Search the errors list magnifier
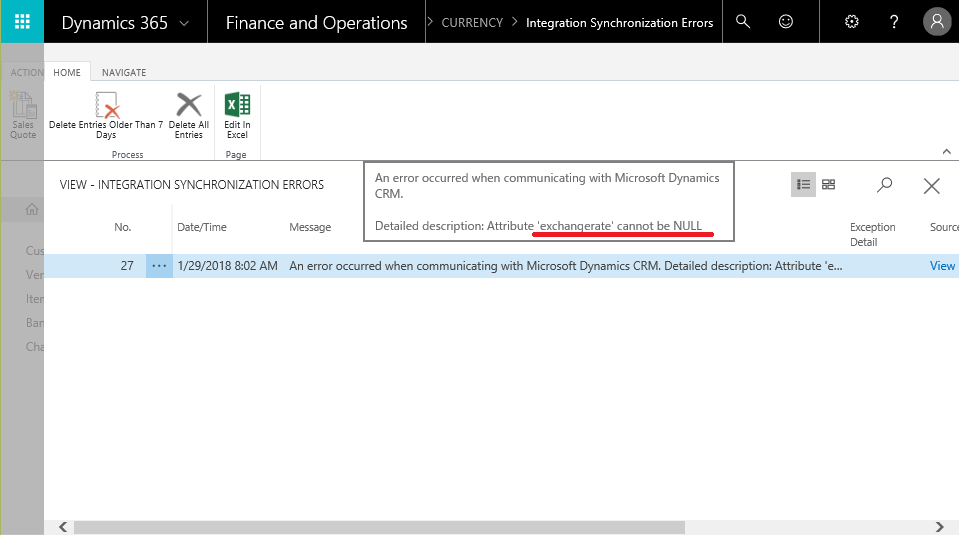Image resolution: width=959 pixels, height=535 pixels. tap(884, 185)
